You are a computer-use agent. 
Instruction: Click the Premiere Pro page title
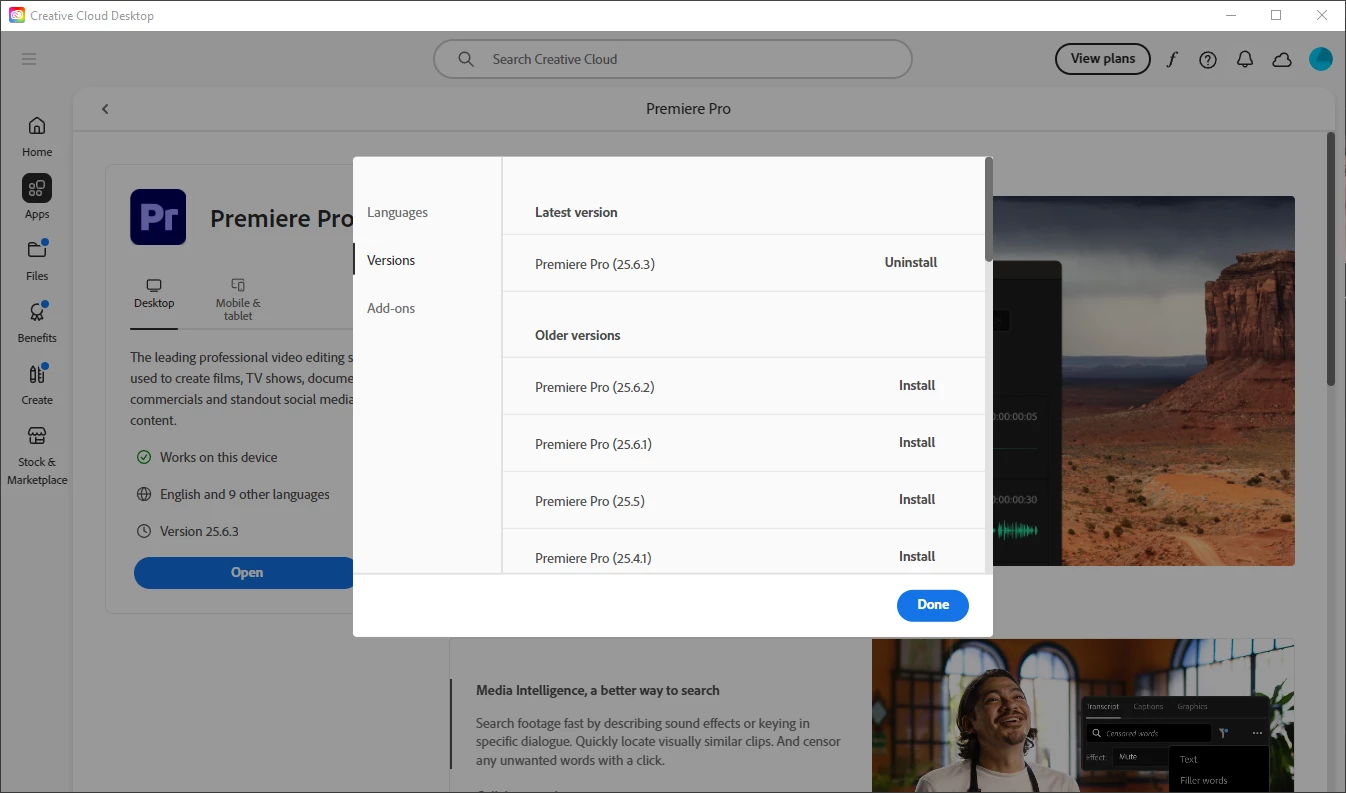[689, 109]
